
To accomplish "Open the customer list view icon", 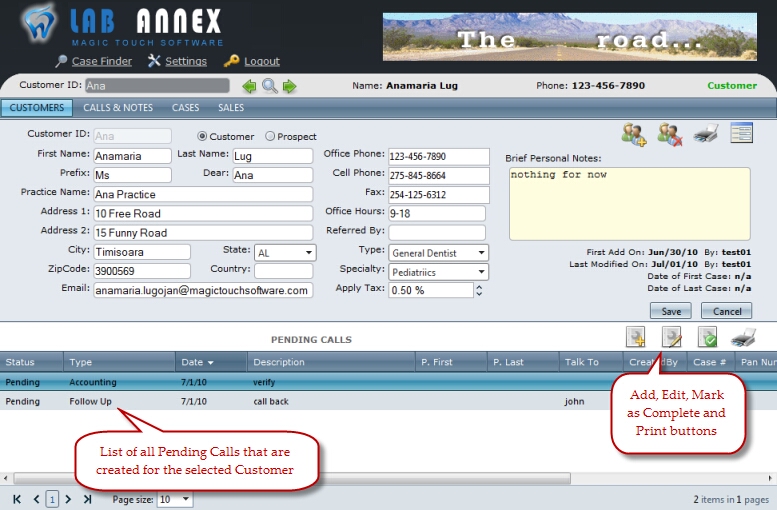I will pyautogui.click(x=741, y=133).
